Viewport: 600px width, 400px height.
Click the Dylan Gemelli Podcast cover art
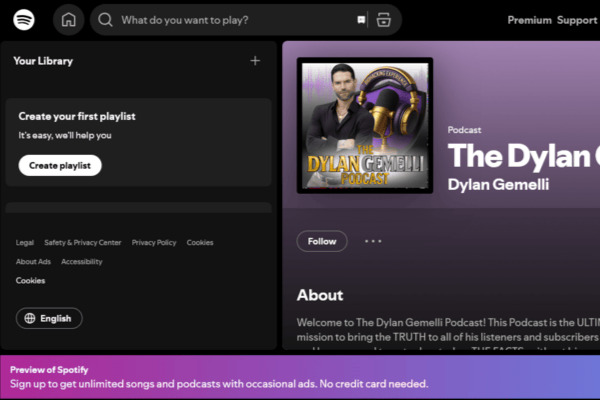[x=365, y=126]
